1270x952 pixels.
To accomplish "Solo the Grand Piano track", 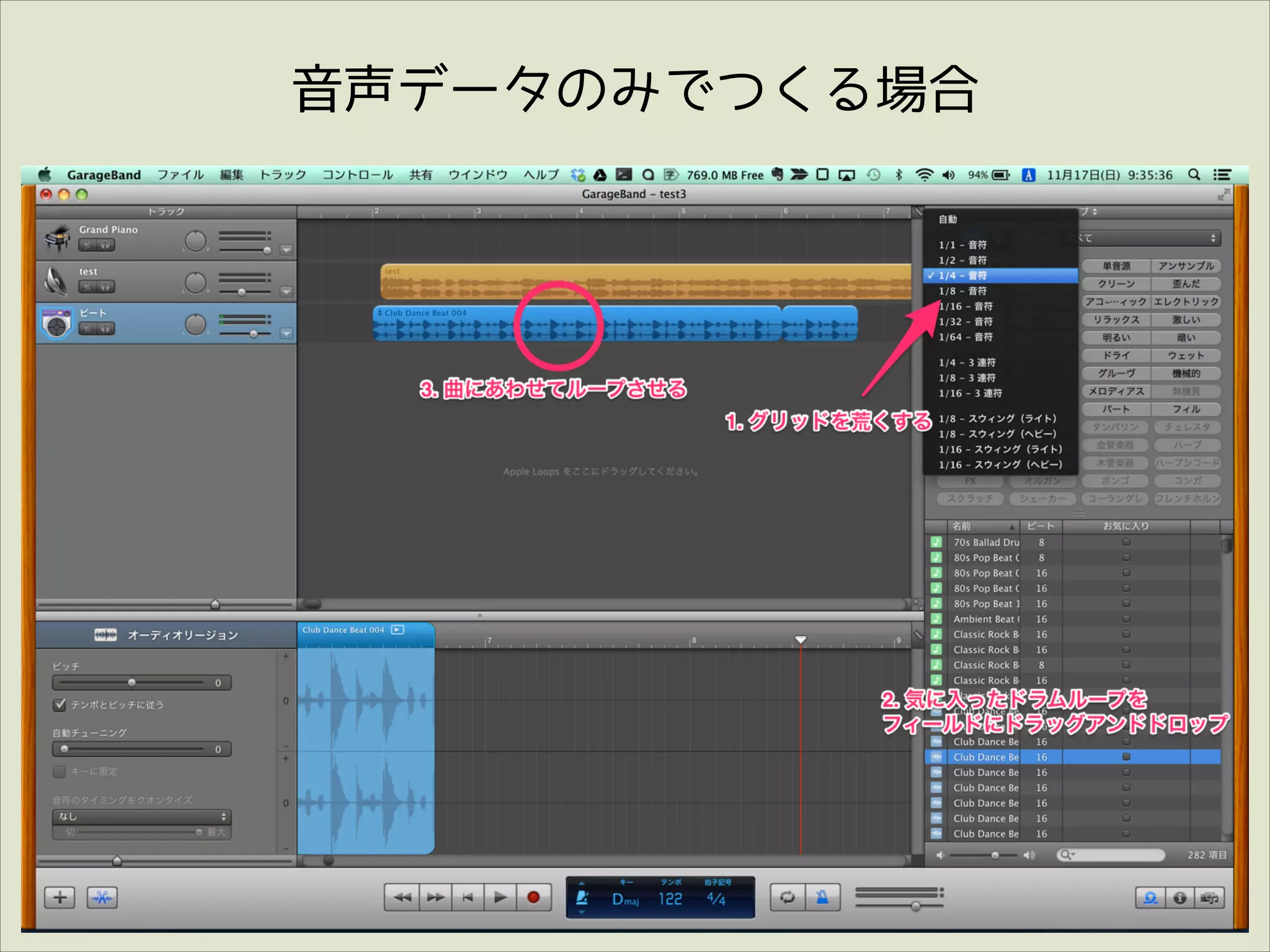I will click(105, 245).
